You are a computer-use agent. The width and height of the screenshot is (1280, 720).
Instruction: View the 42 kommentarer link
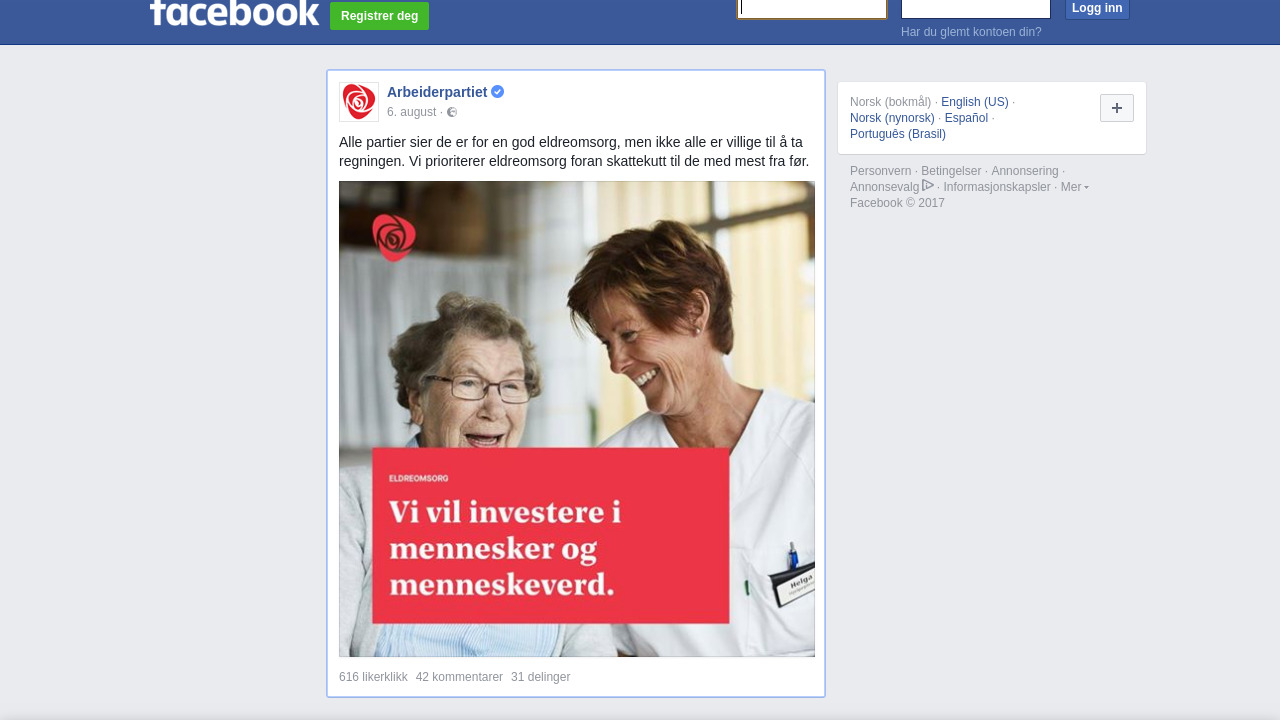459,677
